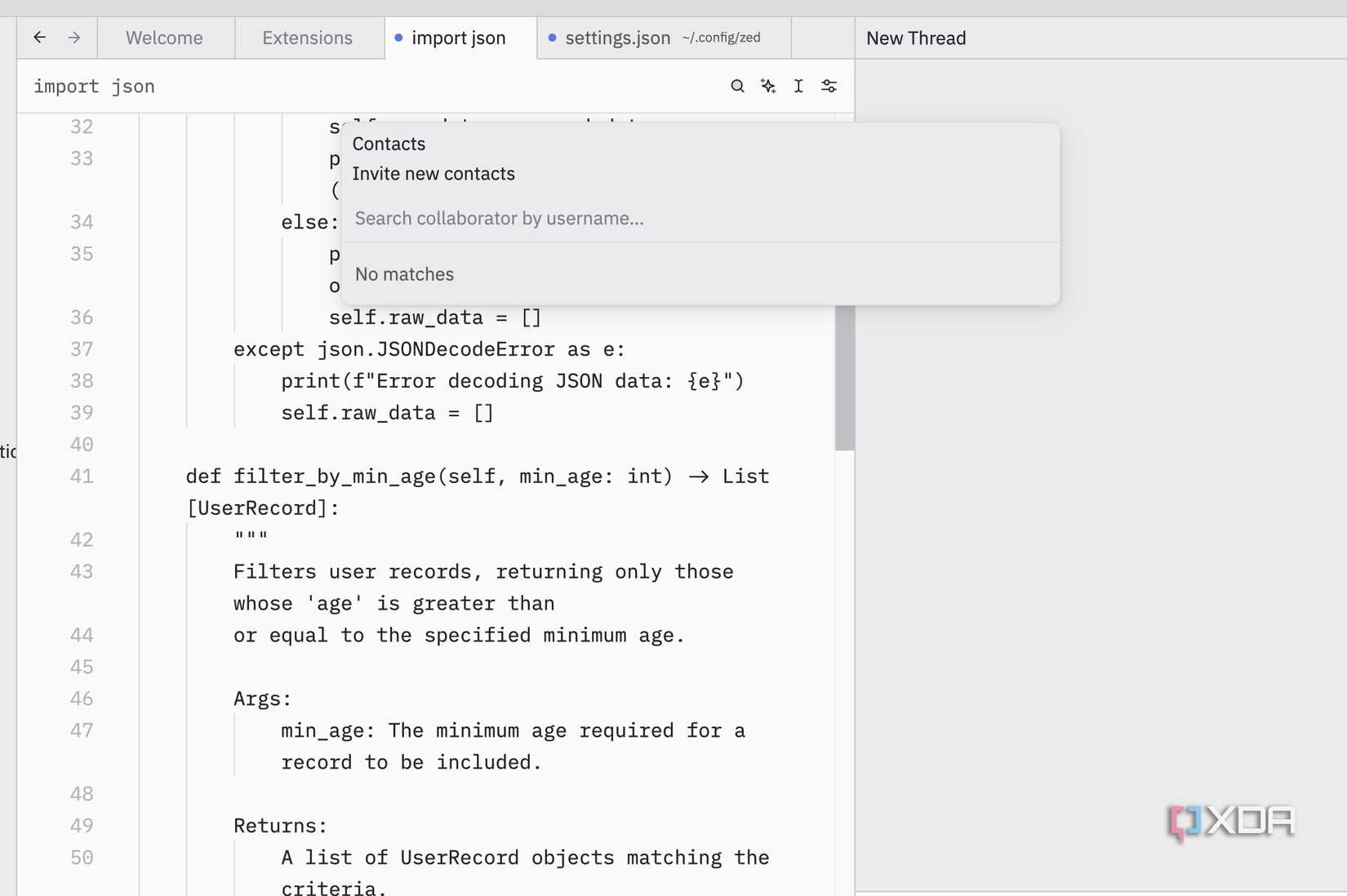Click the No matches entry
Screen dimensions: 1347x896
pyautogui.click(x=404, y=273)
